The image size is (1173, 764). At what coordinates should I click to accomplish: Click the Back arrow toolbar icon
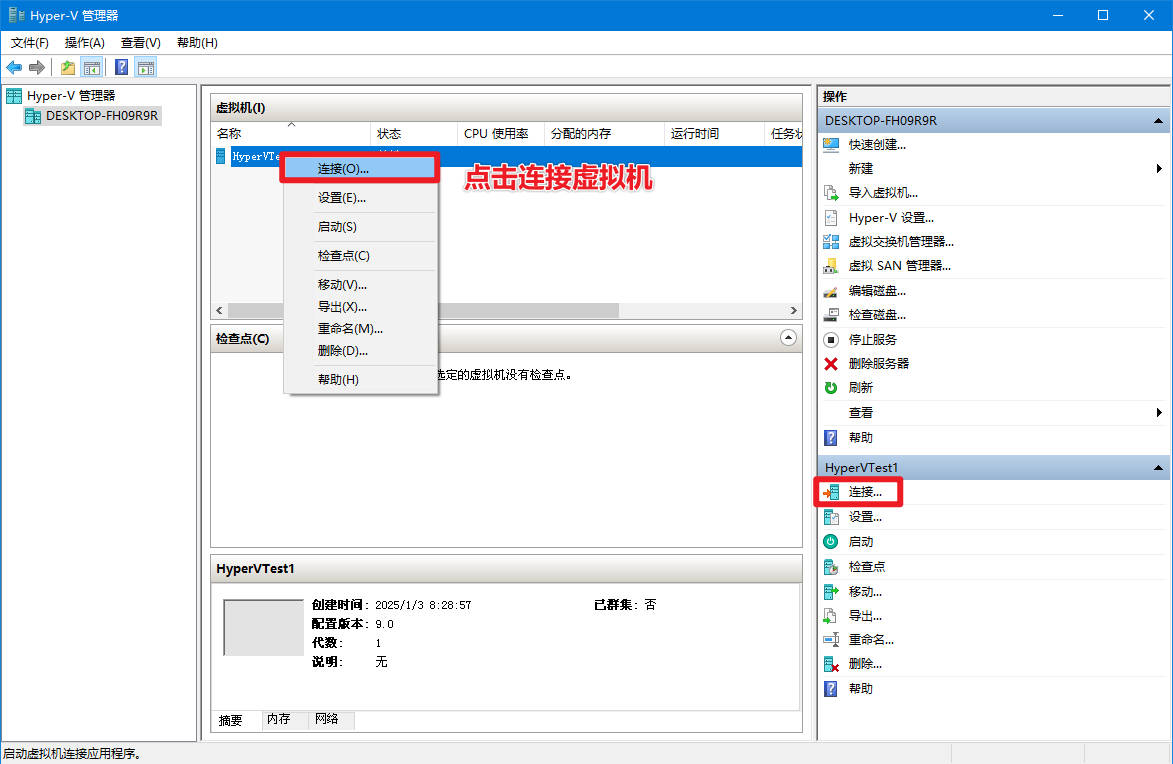point(14,67)
